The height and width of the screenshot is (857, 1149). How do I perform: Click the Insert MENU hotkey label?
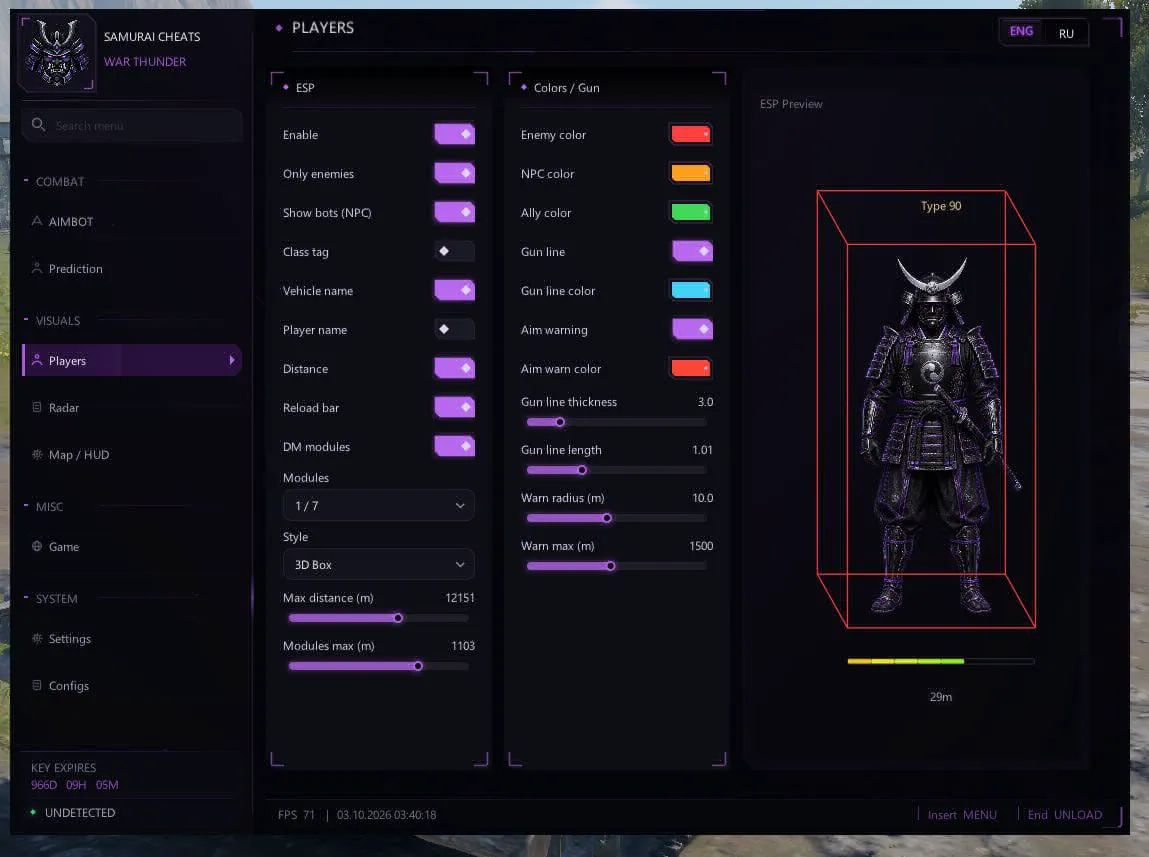(x=962, y=815)
